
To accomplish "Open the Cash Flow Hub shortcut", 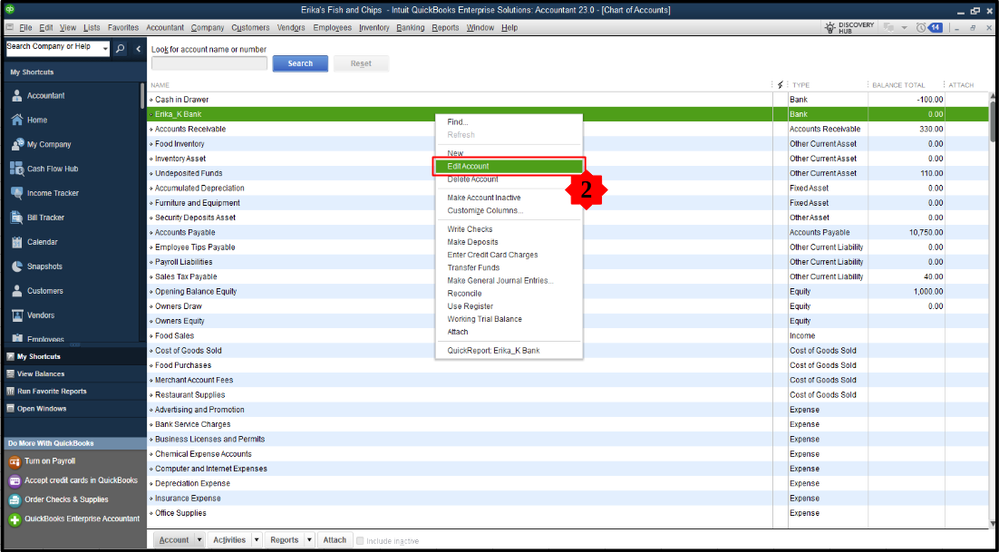I will pos(54,169).
